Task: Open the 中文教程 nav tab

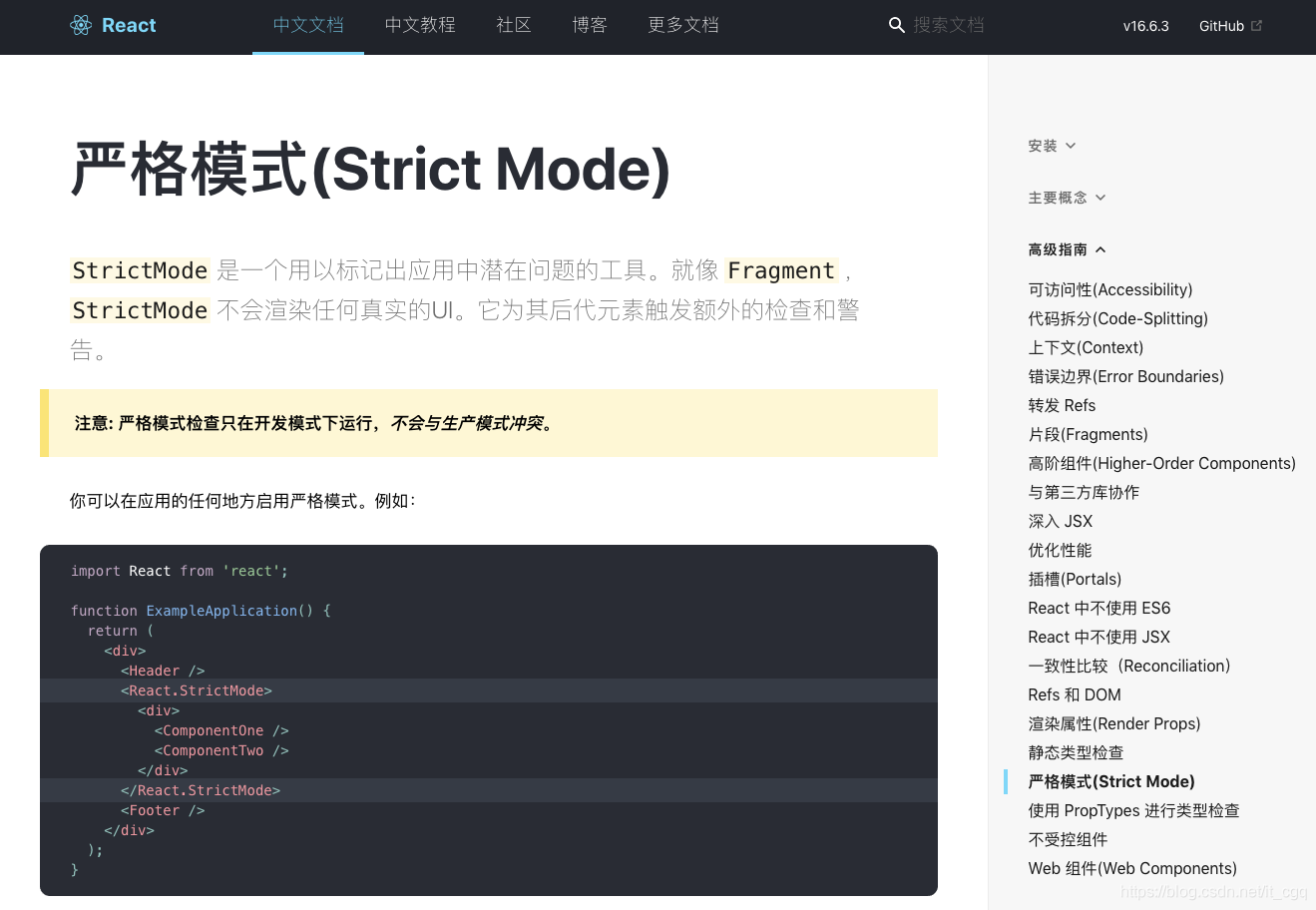Action: pos(420,26)
